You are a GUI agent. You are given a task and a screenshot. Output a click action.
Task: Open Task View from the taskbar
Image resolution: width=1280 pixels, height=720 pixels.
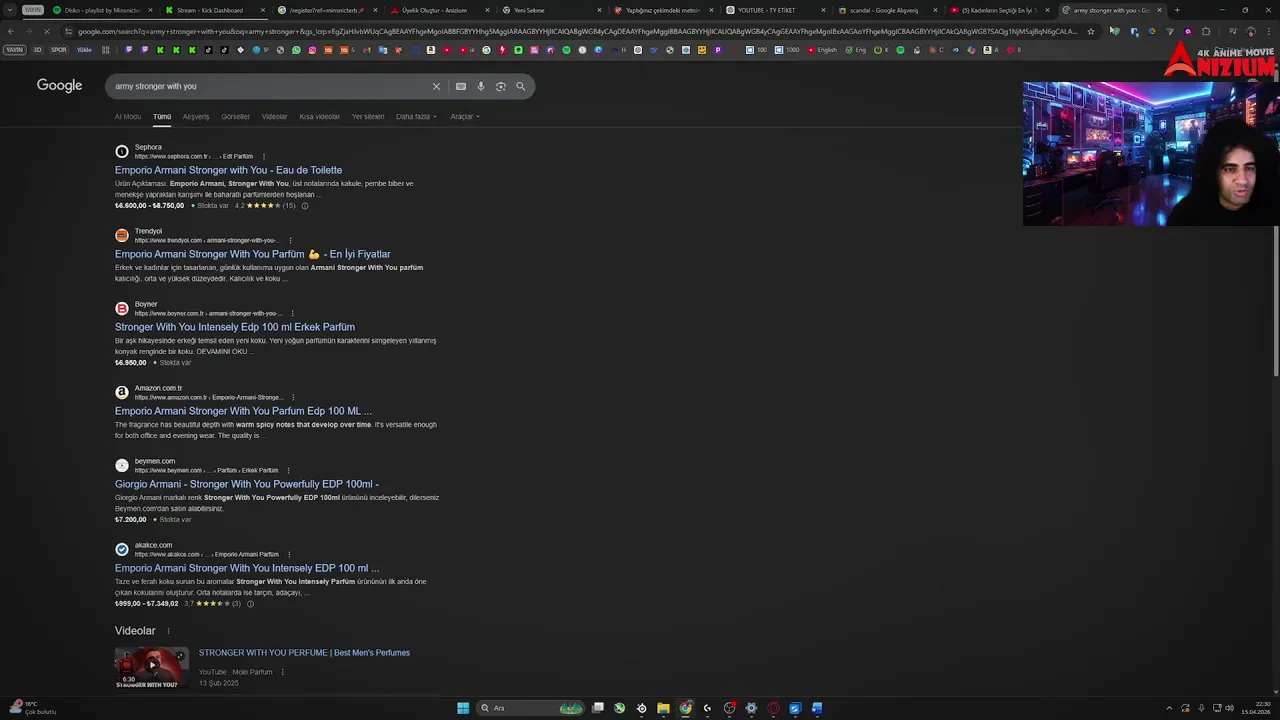(597, 708)
